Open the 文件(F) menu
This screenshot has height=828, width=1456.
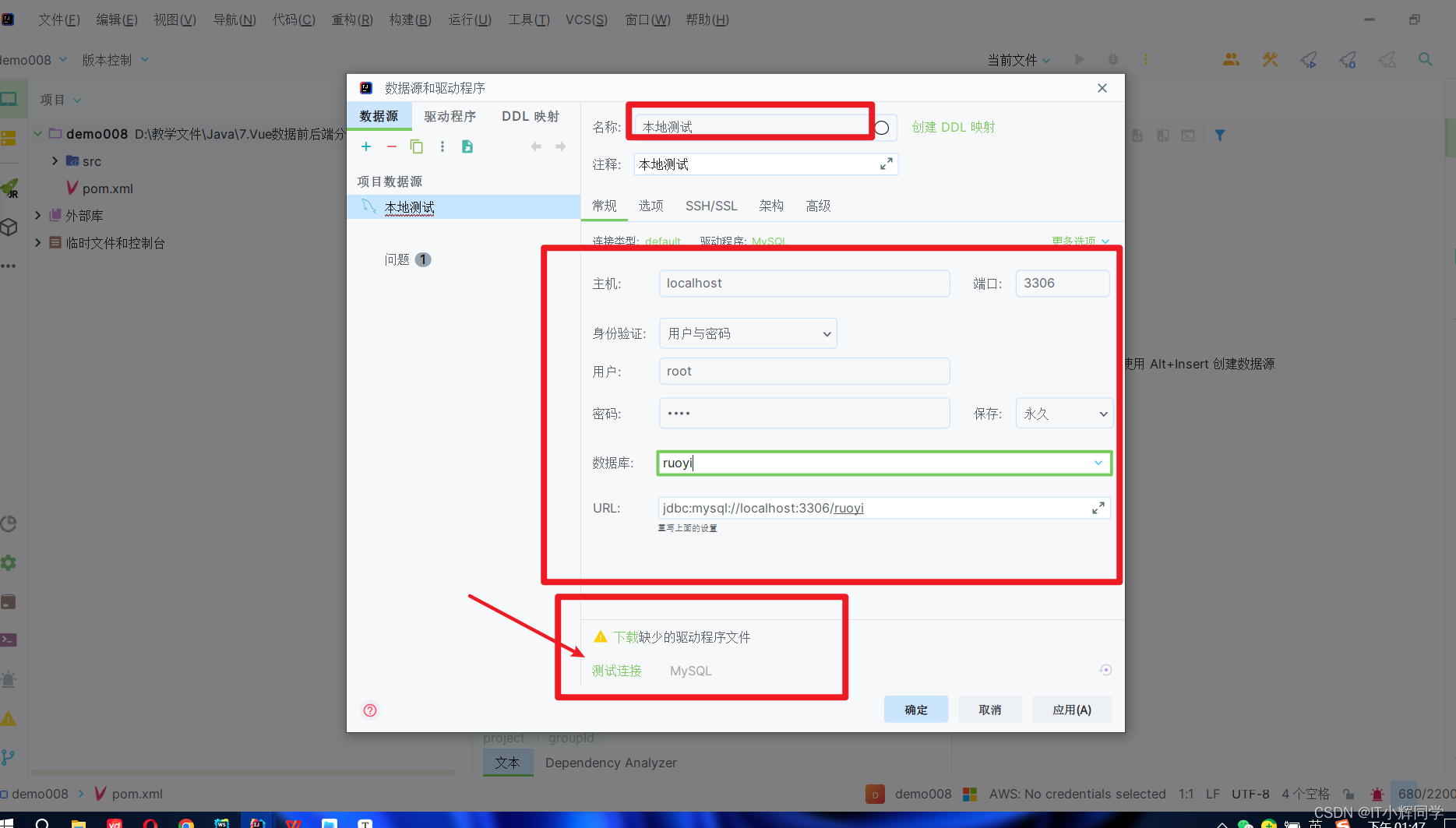click(59, 19)
